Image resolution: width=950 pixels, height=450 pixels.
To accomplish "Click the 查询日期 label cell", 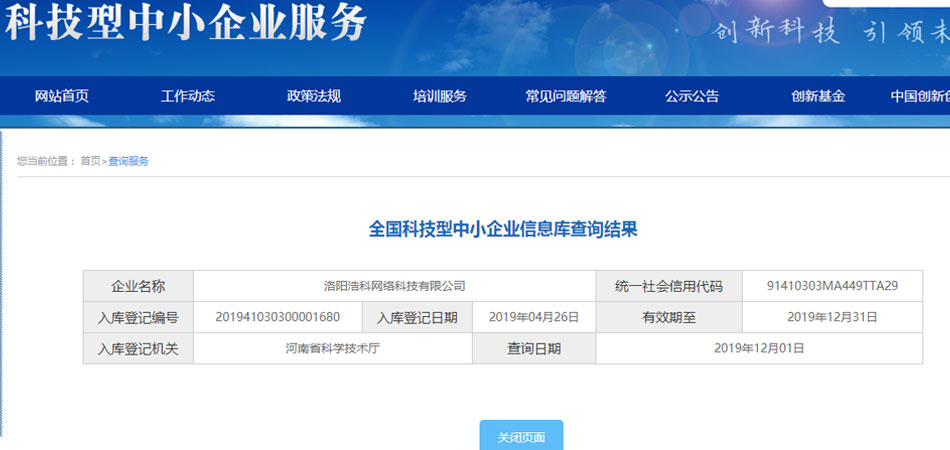I will tap(534, 348).
